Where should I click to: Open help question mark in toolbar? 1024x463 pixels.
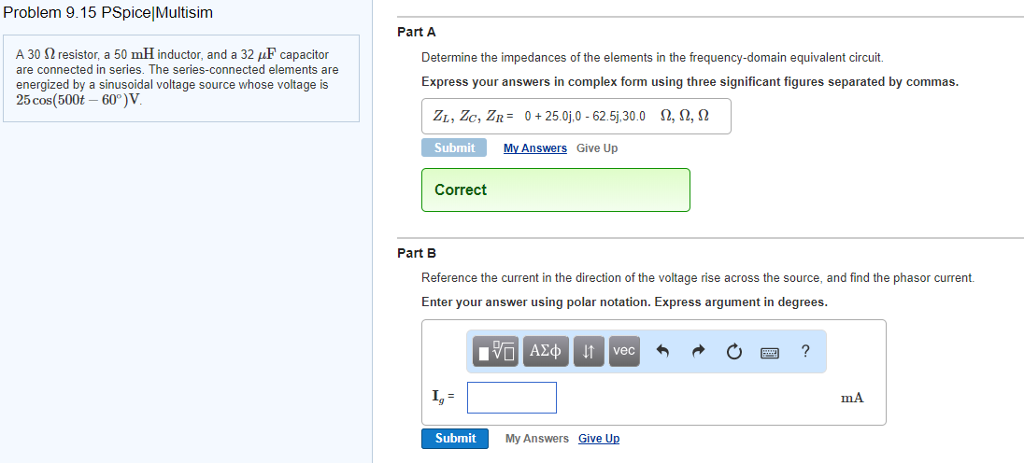tap(805, 351)
